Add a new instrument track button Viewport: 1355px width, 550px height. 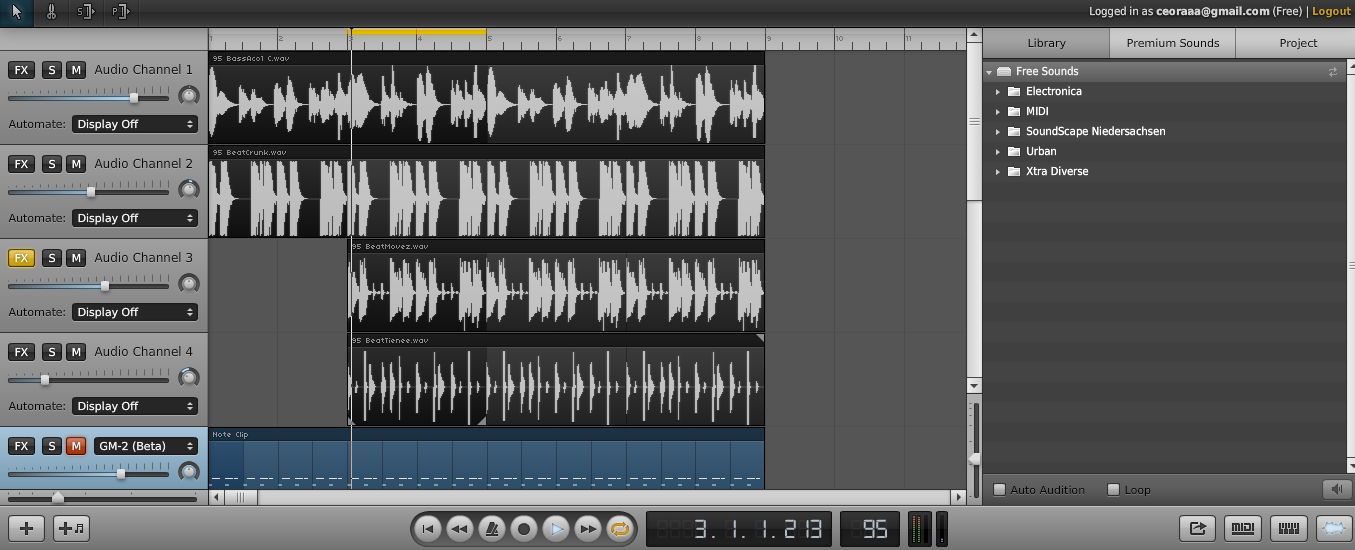pyautogui.click(x=71, y=529)
